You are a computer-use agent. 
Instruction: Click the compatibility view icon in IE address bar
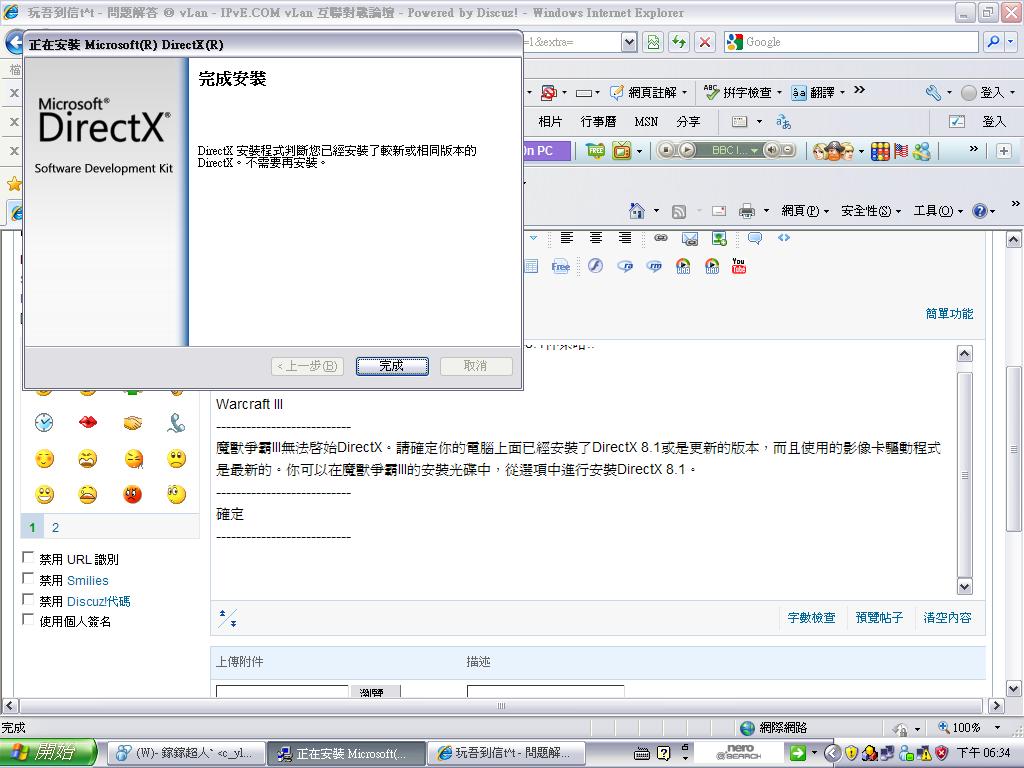[653, 42]
